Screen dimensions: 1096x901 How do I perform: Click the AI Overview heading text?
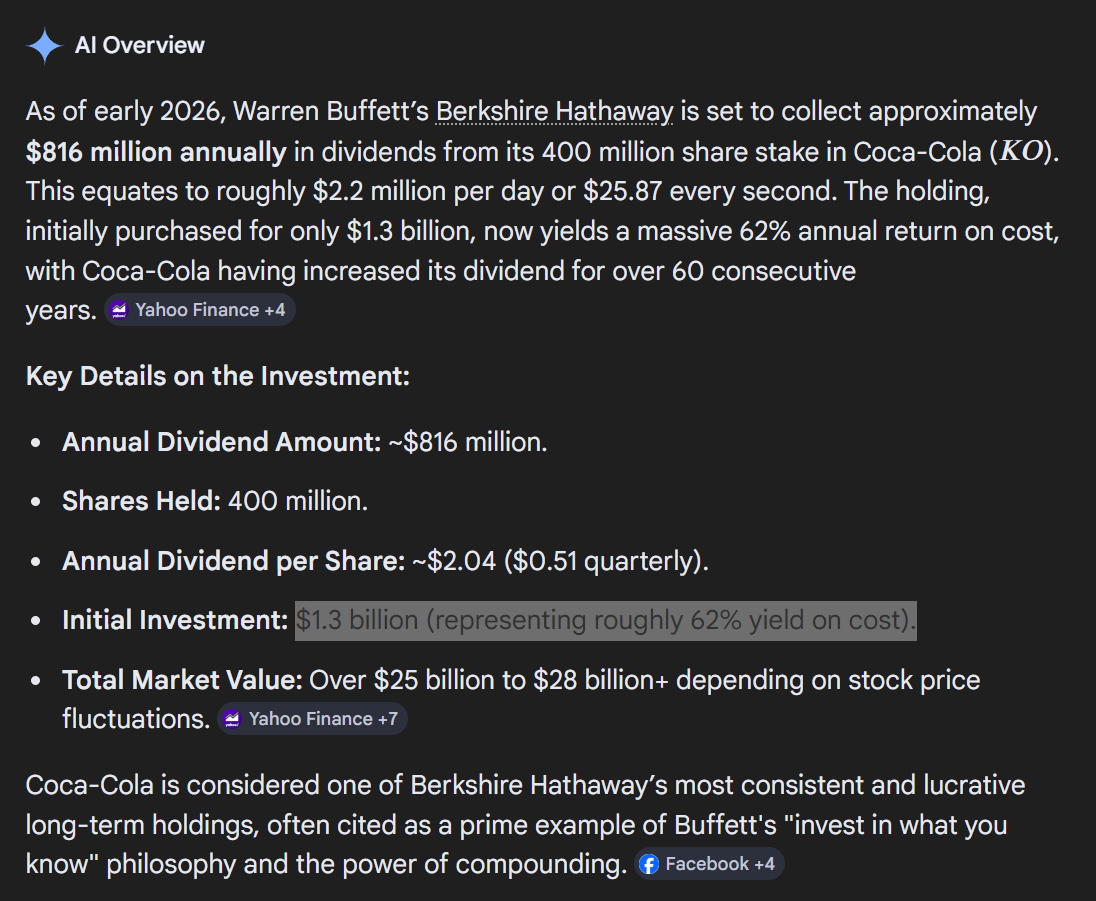[x=140, y=45]
